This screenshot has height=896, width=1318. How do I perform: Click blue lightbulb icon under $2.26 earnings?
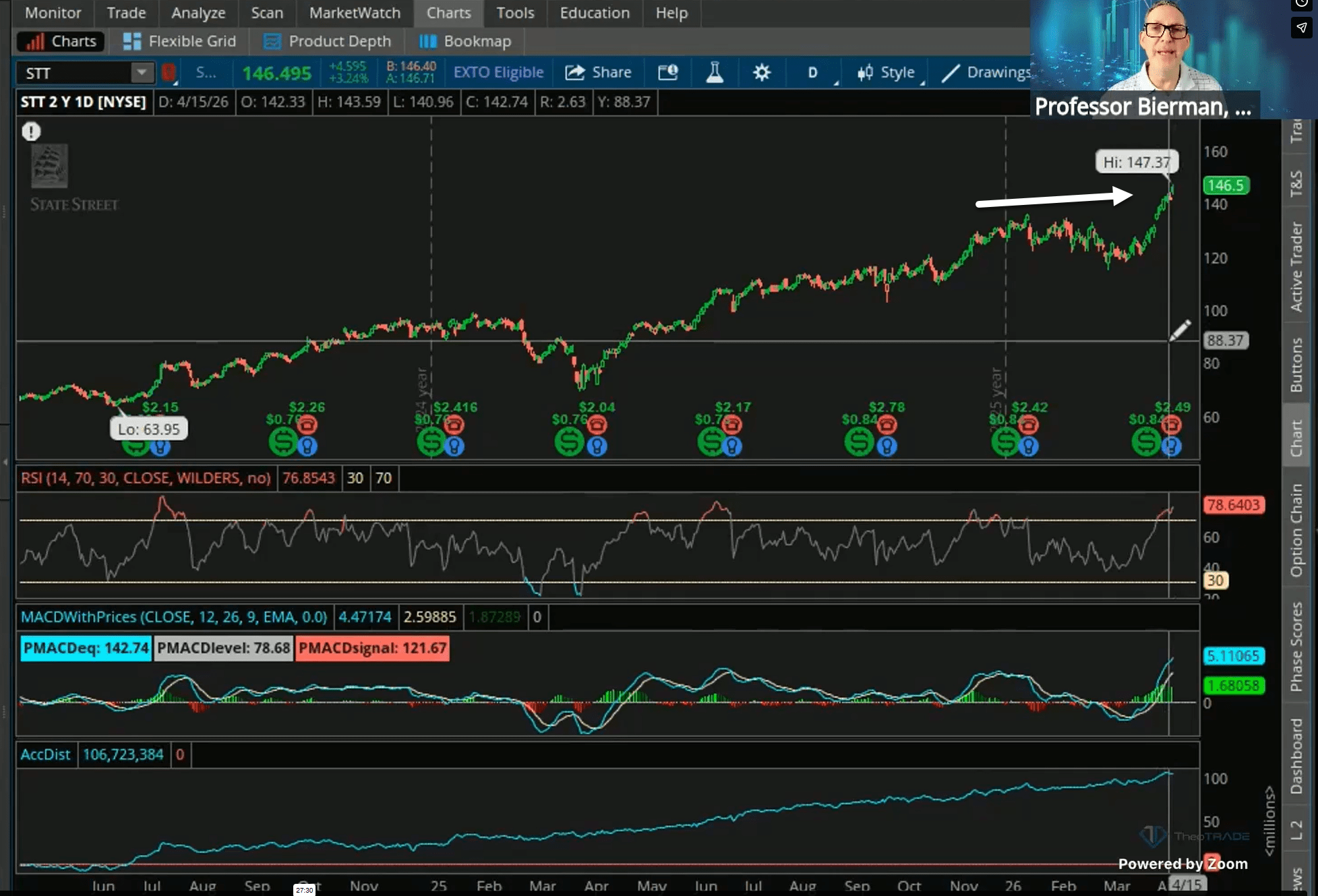click(x=307, y=446)
